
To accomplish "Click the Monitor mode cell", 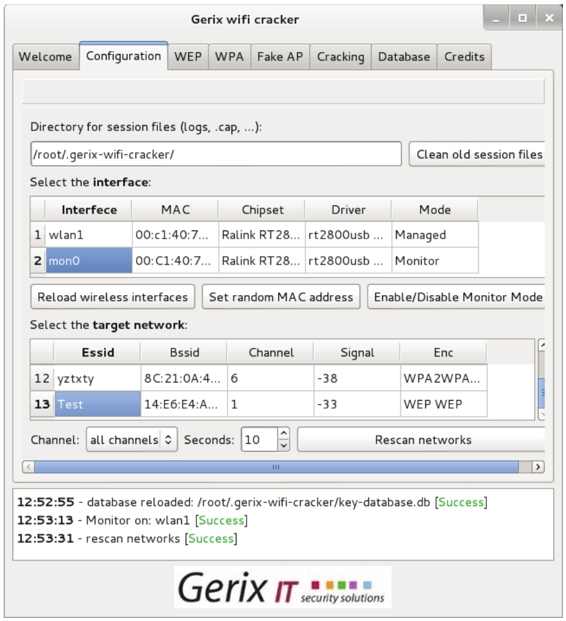I will coord(435,261).
